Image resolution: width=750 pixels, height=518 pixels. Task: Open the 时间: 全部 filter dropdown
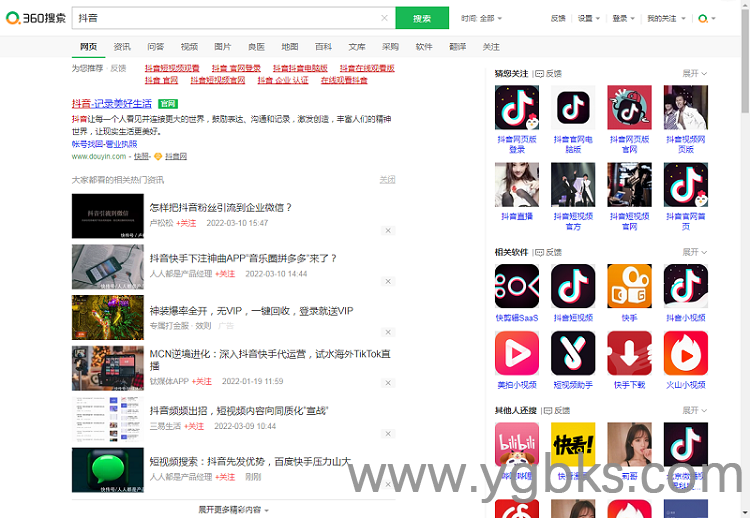tap(482, 18)
